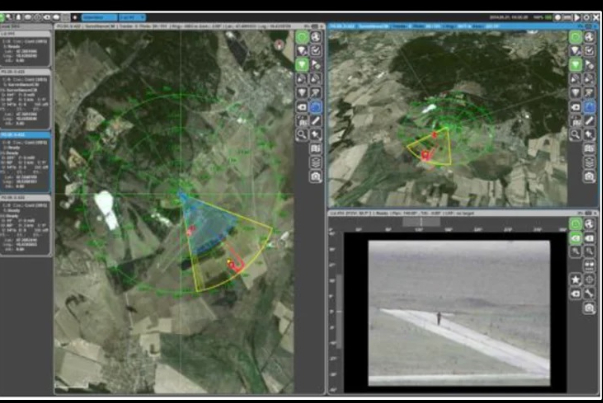Image resolution: width=603 pixels, height=403 pixels.
Task: Click the magnifier icon in right 3D map toolbar
Action: coord(576,134)
